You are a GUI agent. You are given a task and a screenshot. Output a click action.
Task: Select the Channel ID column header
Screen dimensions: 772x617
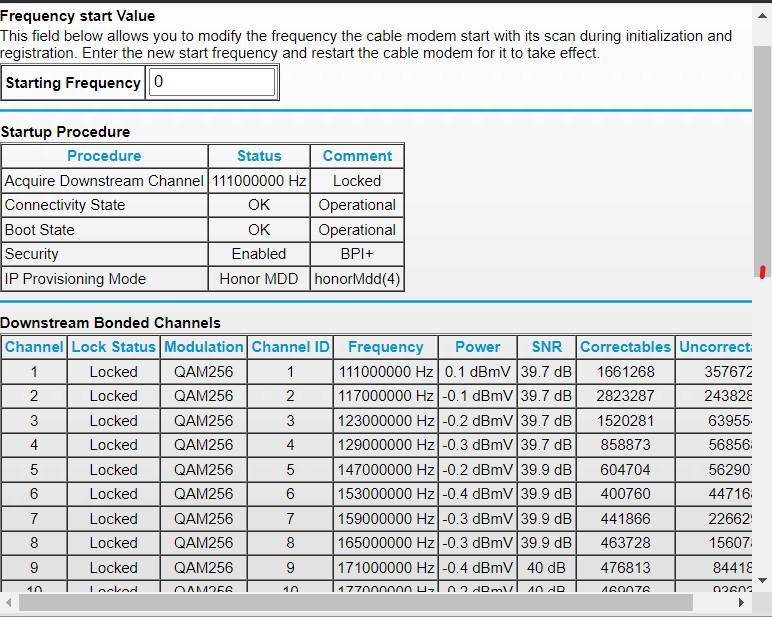pos(290,347)
